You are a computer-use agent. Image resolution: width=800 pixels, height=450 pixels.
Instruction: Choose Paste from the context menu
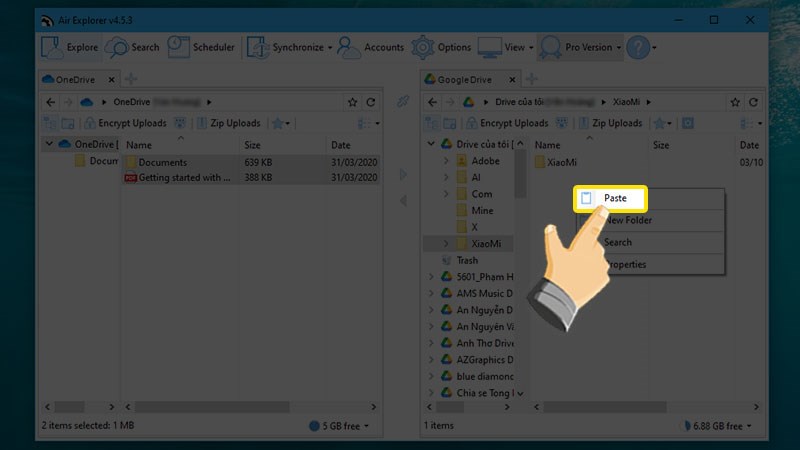610,198
